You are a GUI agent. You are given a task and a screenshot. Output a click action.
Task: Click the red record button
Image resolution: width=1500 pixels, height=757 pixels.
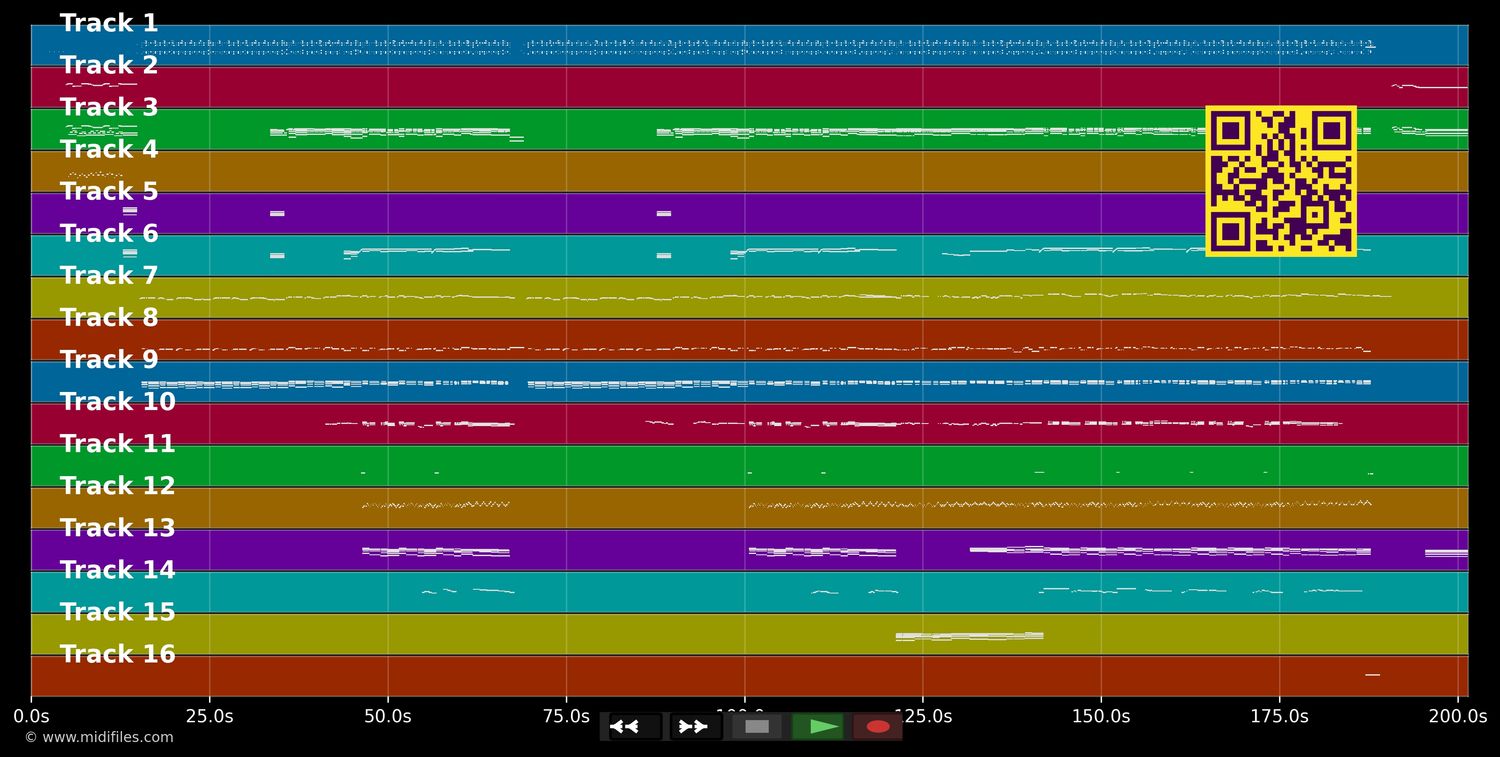878,726
